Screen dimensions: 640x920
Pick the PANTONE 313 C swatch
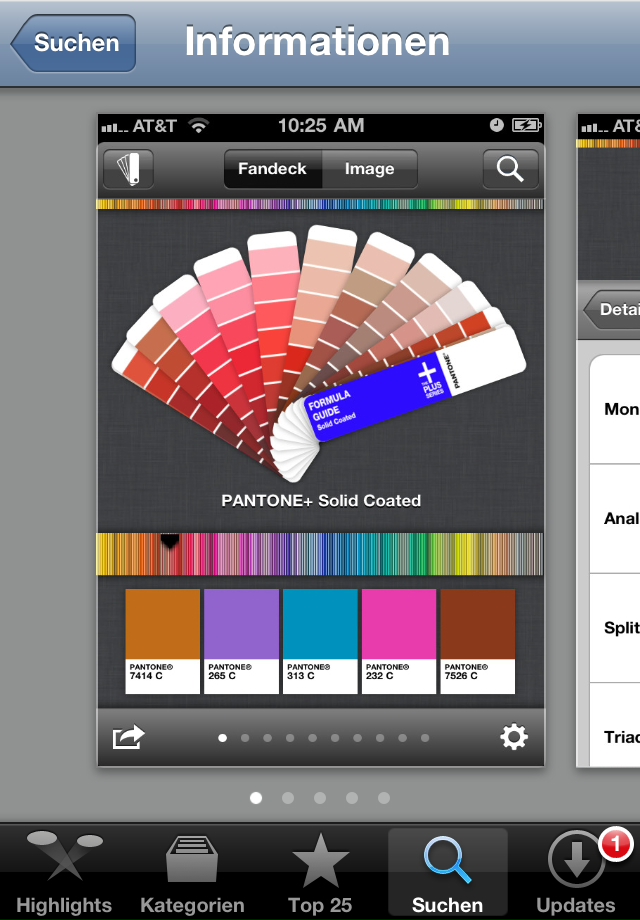coord(320,641)
